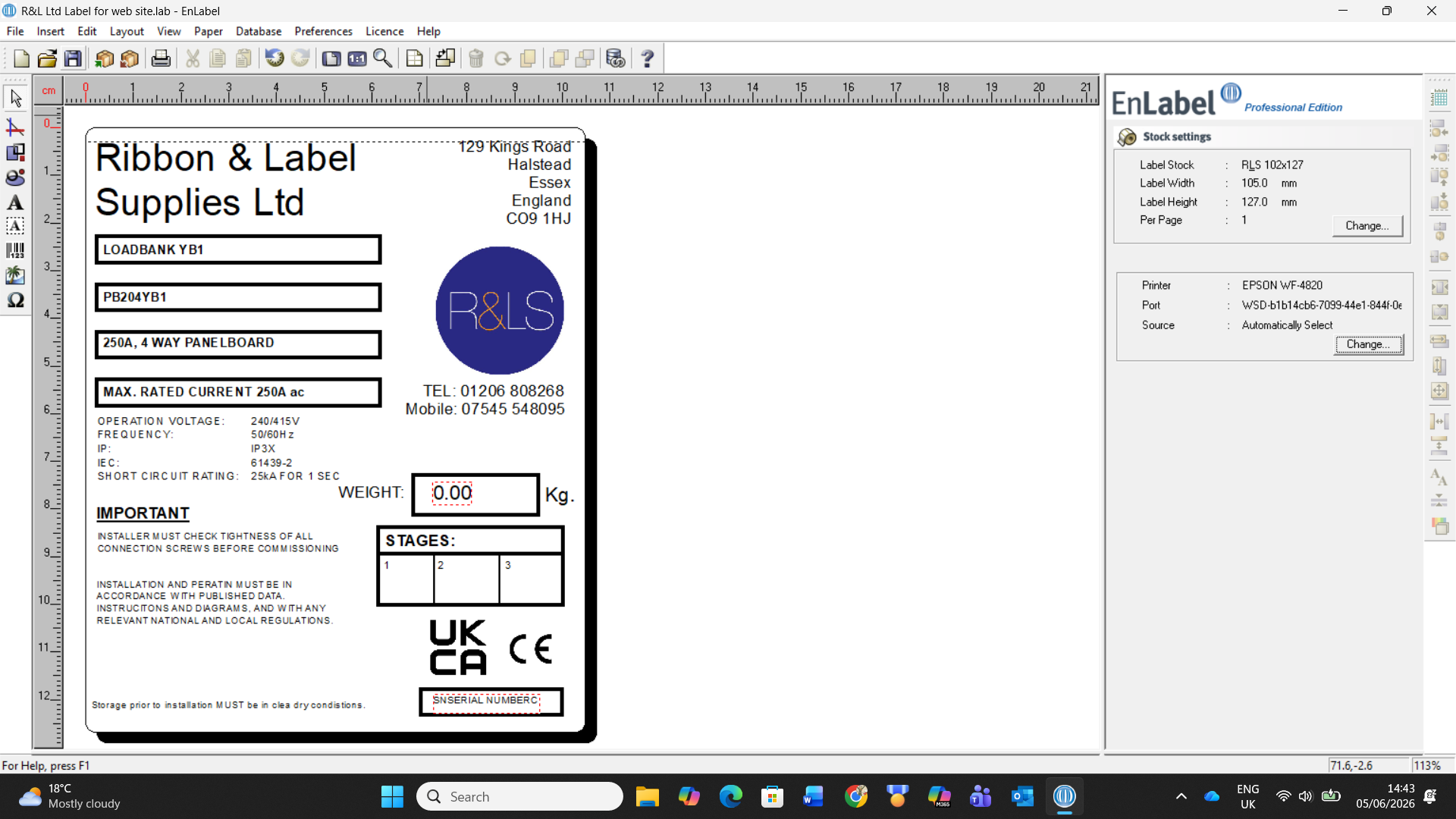
Task: Select the Omega symbol tool
Action: [15, 300]
